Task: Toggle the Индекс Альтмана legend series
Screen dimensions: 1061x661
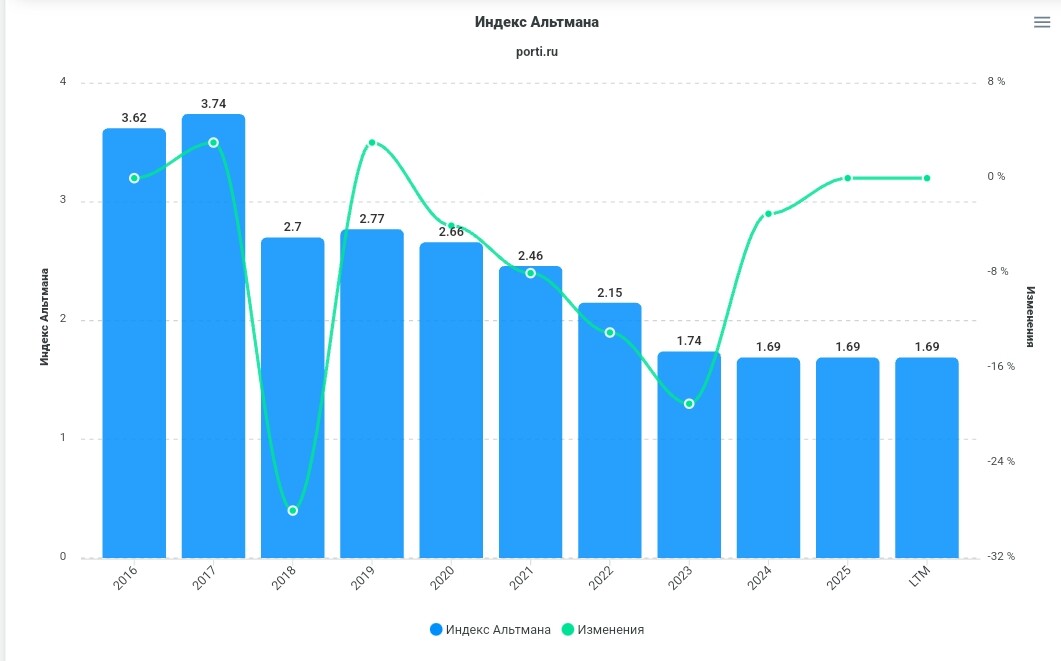Action: (497, 629)
